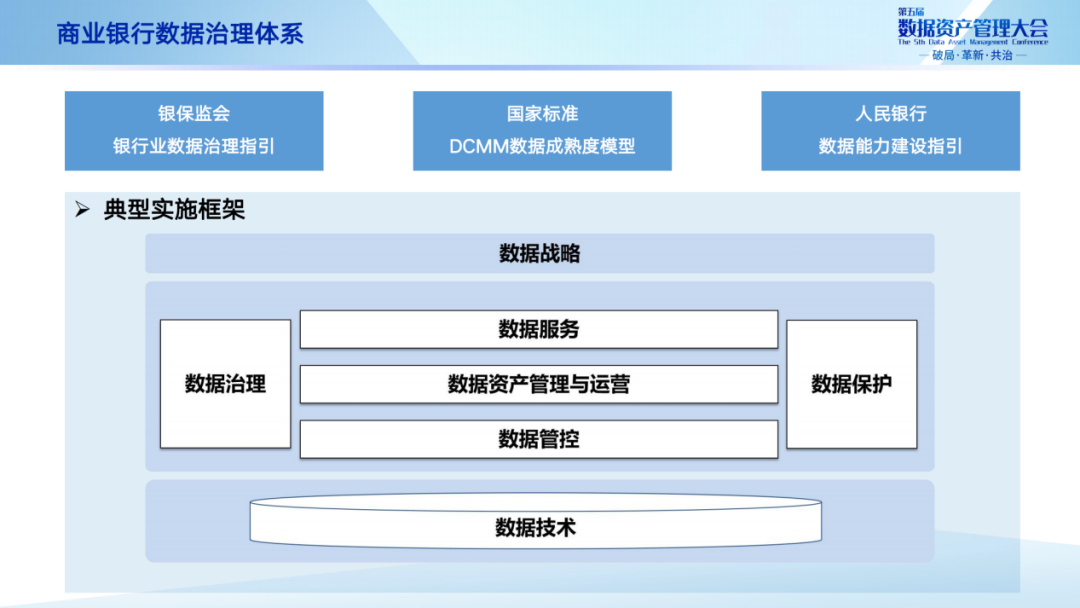Viewport: 1080px width, 608px height.
Task: Click the 银行业数据治理指引 label
Action: [x=194, y=147]
